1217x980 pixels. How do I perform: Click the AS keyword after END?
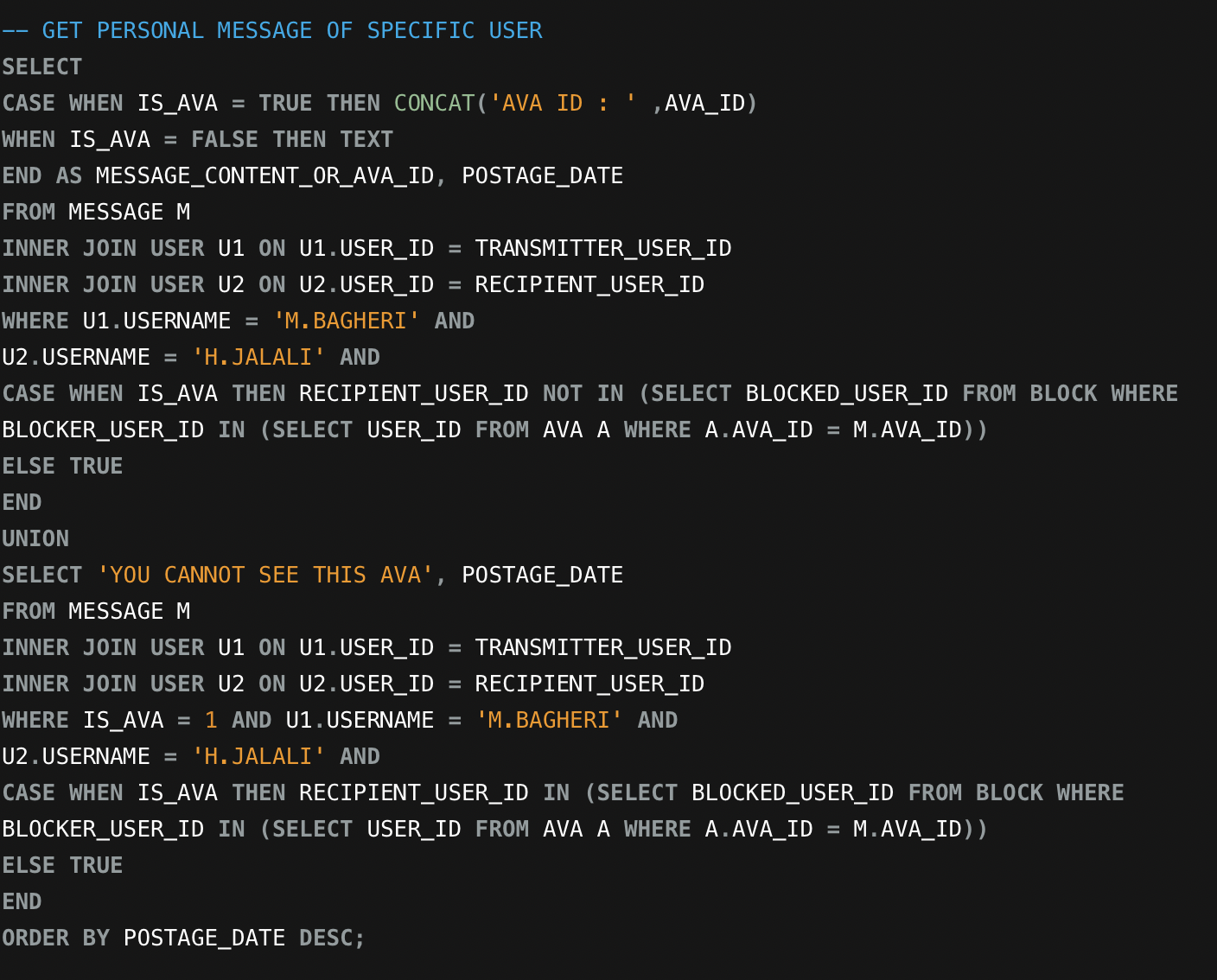coord(69,176)
